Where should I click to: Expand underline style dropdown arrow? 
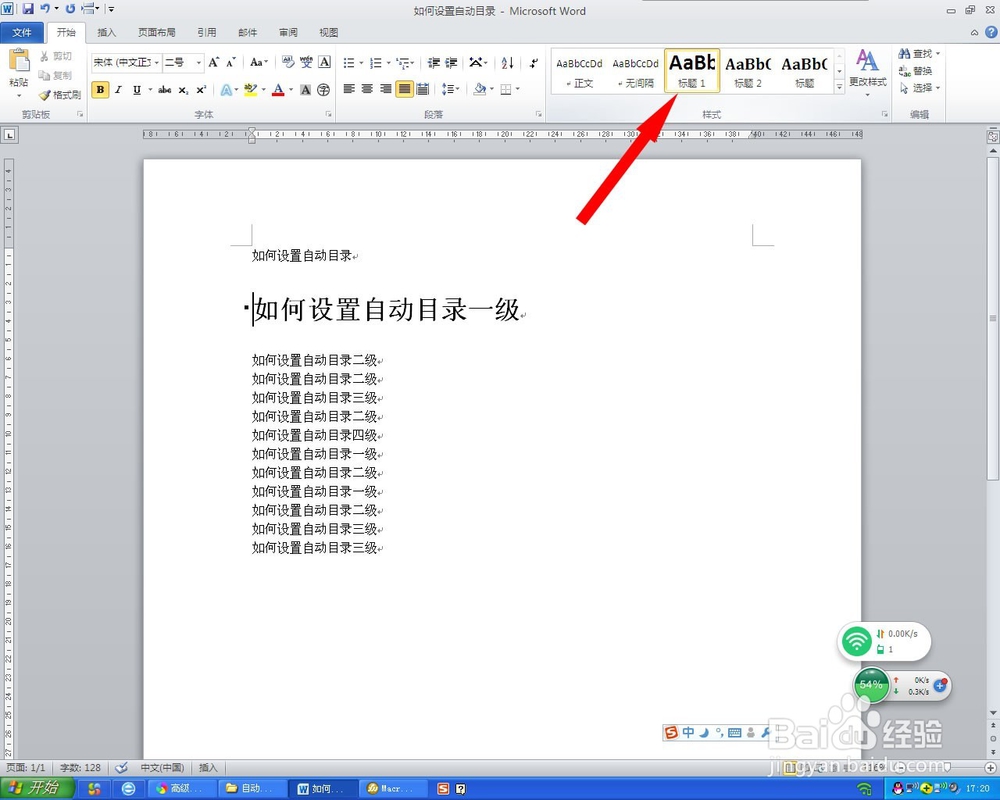(151, 90)
